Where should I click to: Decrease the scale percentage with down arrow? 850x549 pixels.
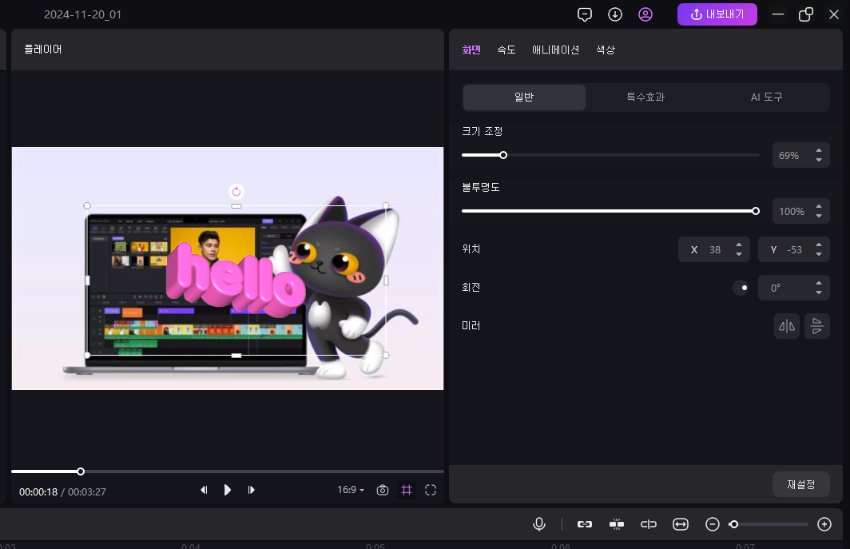click(819, 160)
